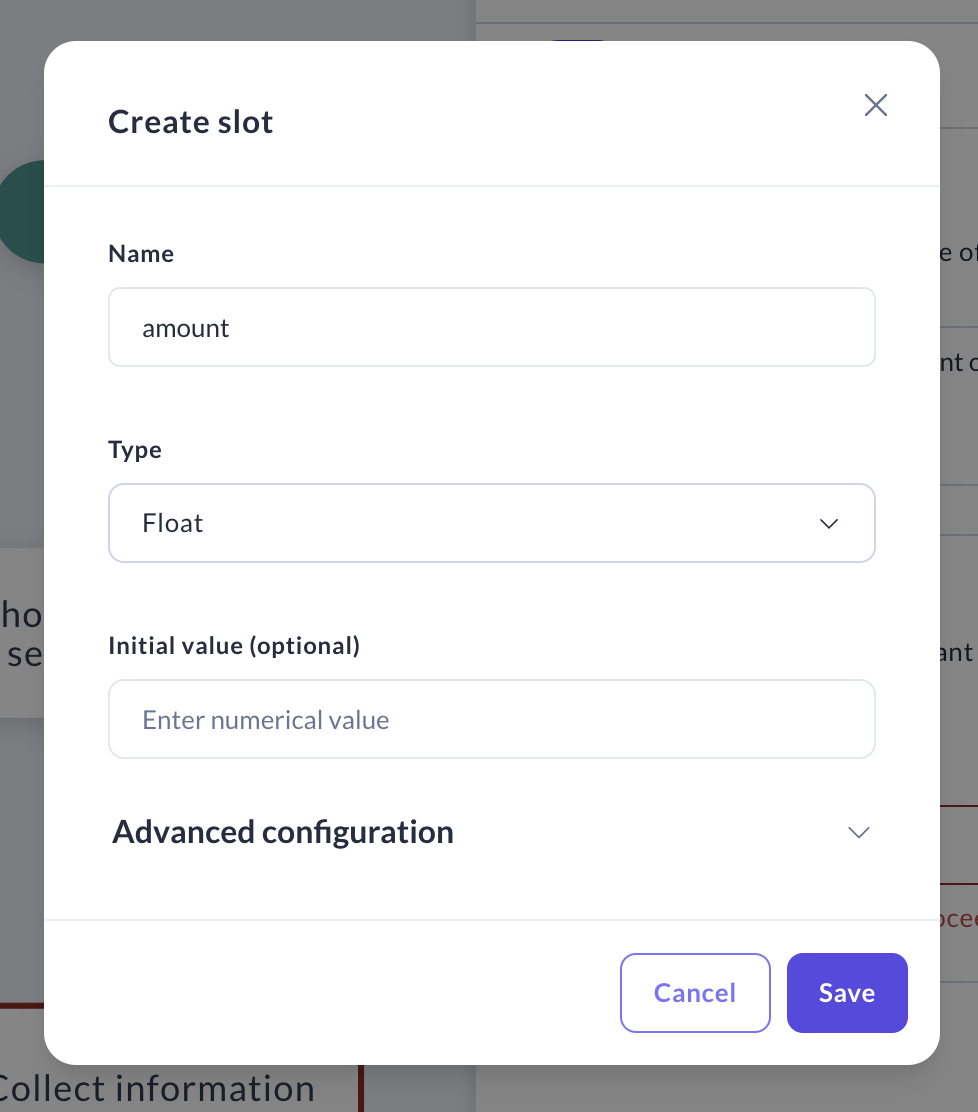Click the "Name" field label
The height and width of the screenshot is (1112, 978).
(141, 254)
